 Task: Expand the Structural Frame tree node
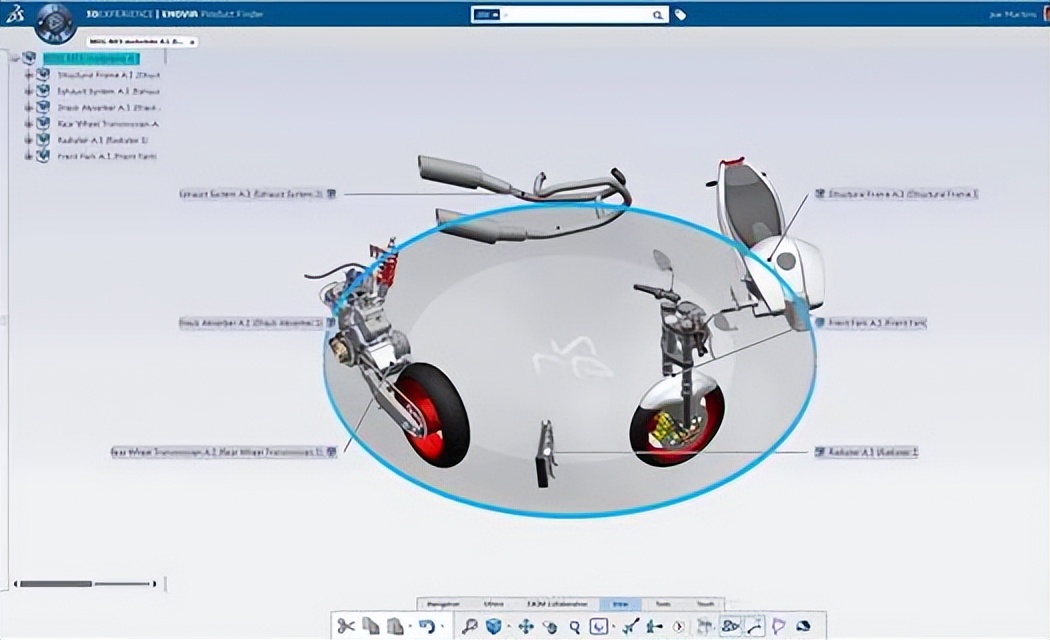(x=29, y=75)
